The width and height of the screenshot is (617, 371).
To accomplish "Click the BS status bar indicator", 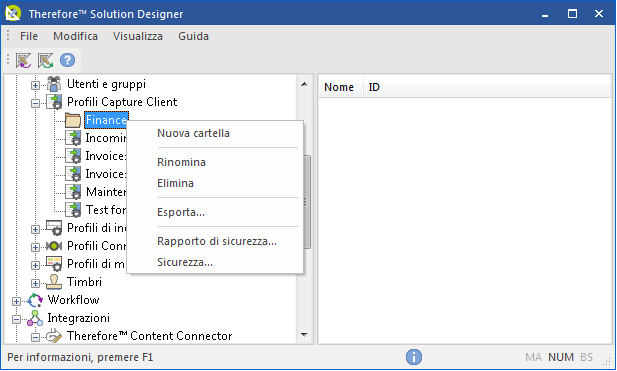I will point(586,357).
